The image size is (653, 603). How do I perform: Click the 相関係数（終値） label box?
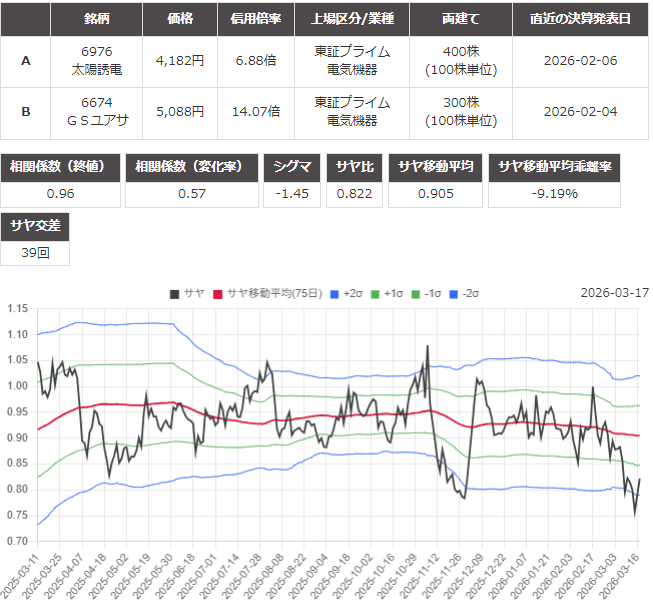[x=60, y=167]
